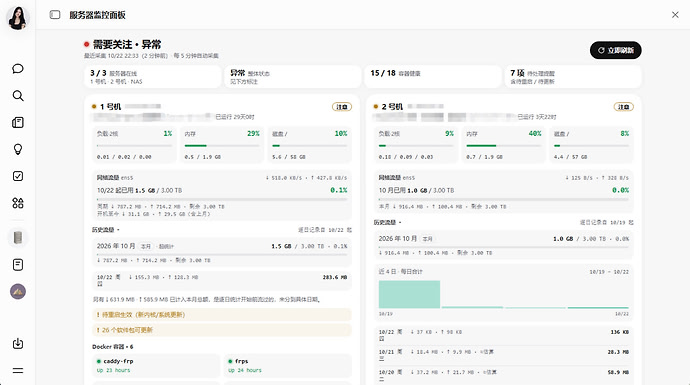
Task: Click the 服务器监控面板 panel title
Action: (x=97, y=15)
